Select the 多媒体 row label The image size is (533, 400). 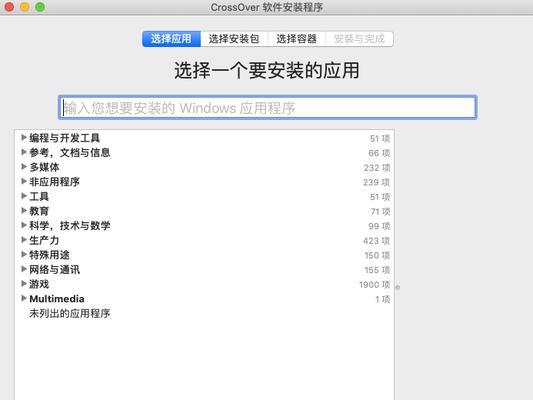click(44, 167)
